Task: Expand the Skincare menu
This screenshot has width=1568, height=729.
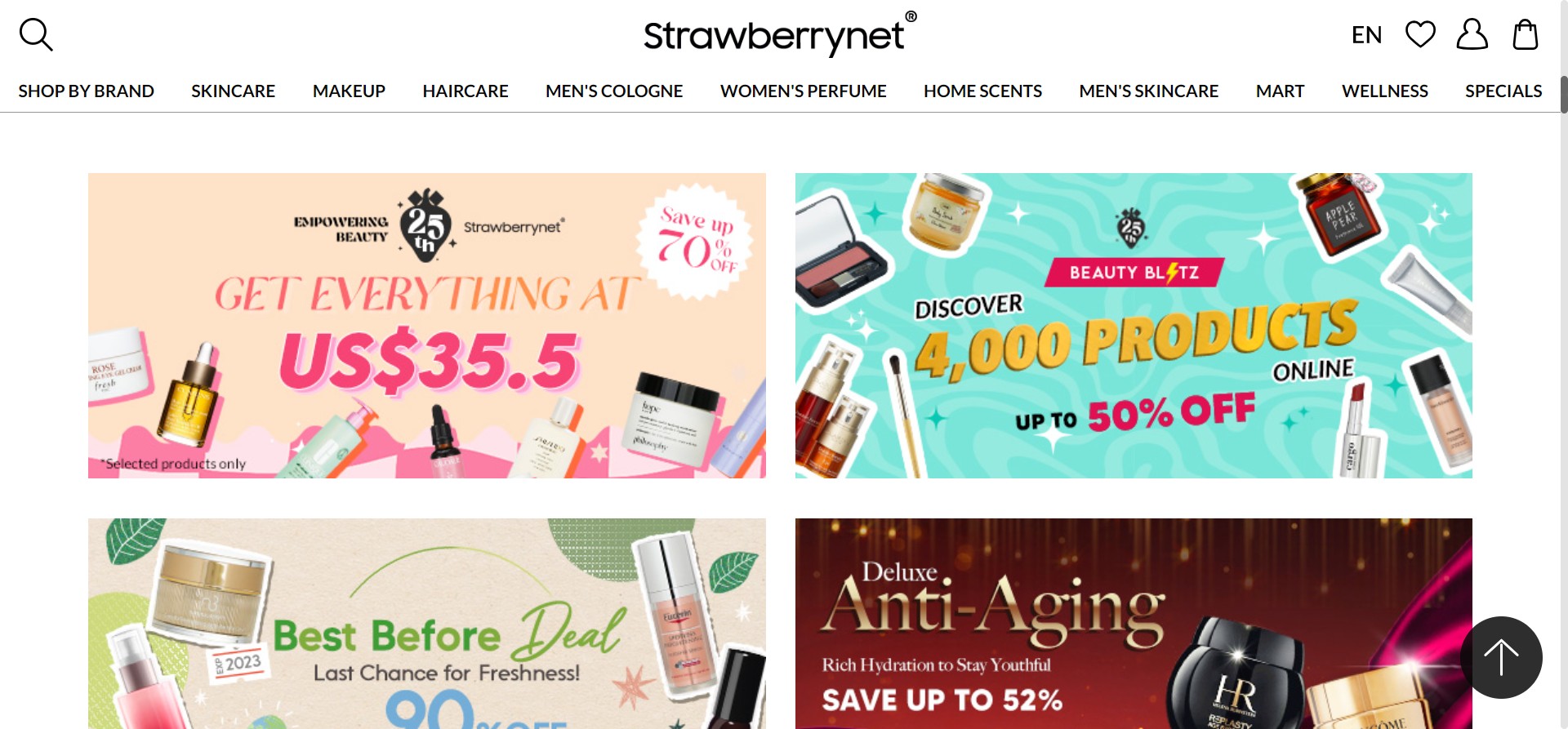Action: point(233,91)
